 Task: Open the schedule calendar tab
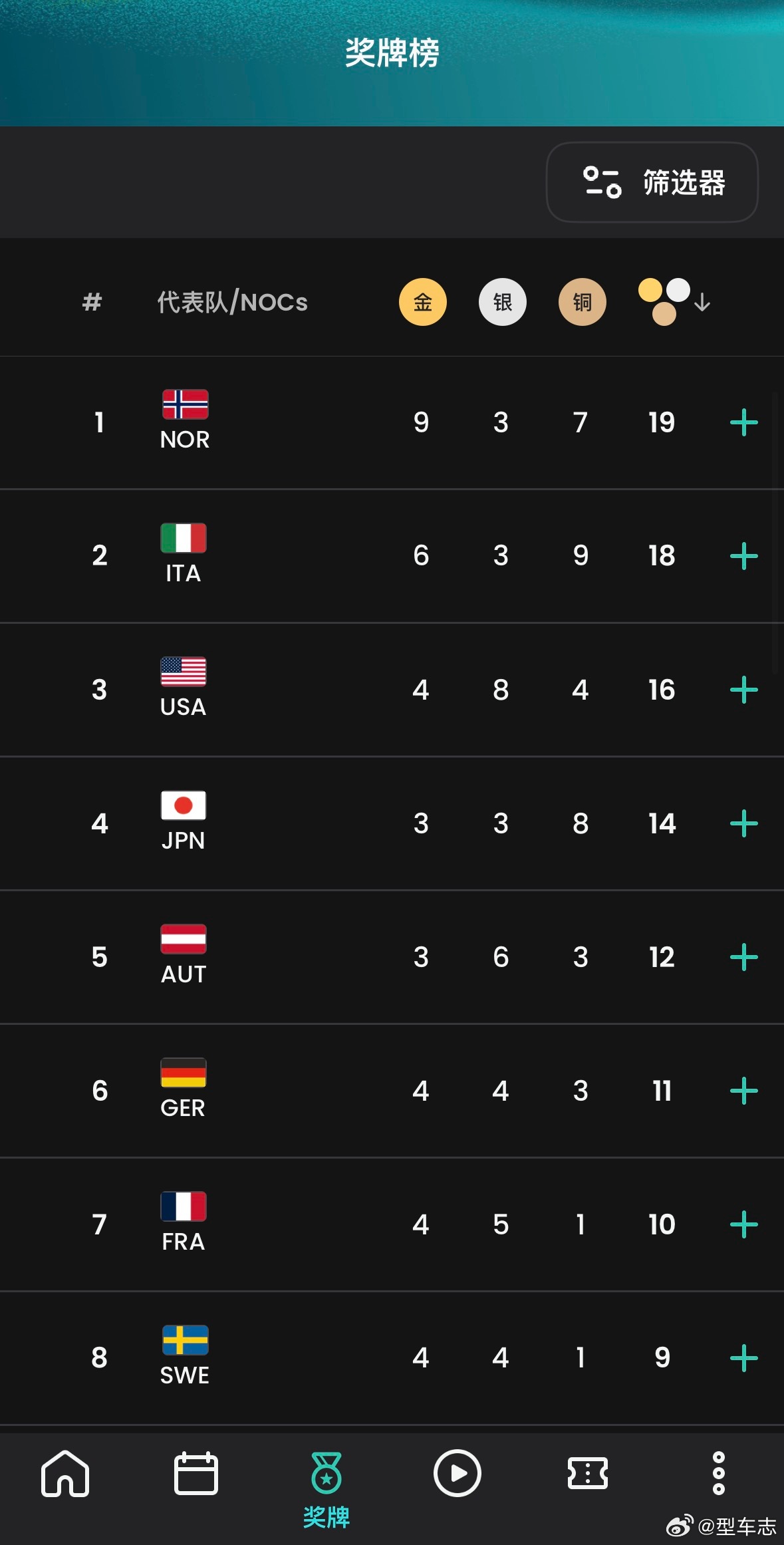(x=196, y=1473)
